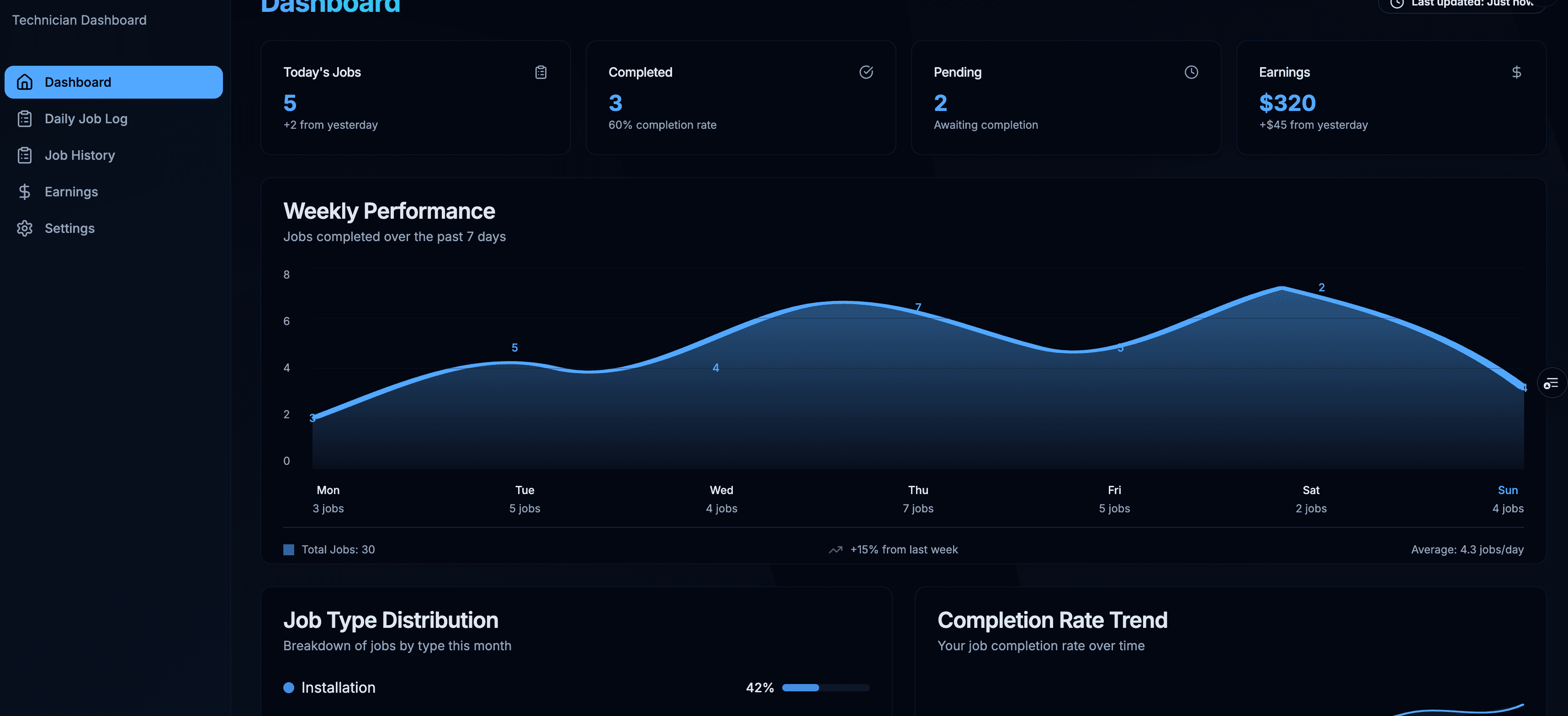1568x716 pixels.
Task: Click the dollar sign icon beside Earnings in sidebar
Action: tap(25, 192)
